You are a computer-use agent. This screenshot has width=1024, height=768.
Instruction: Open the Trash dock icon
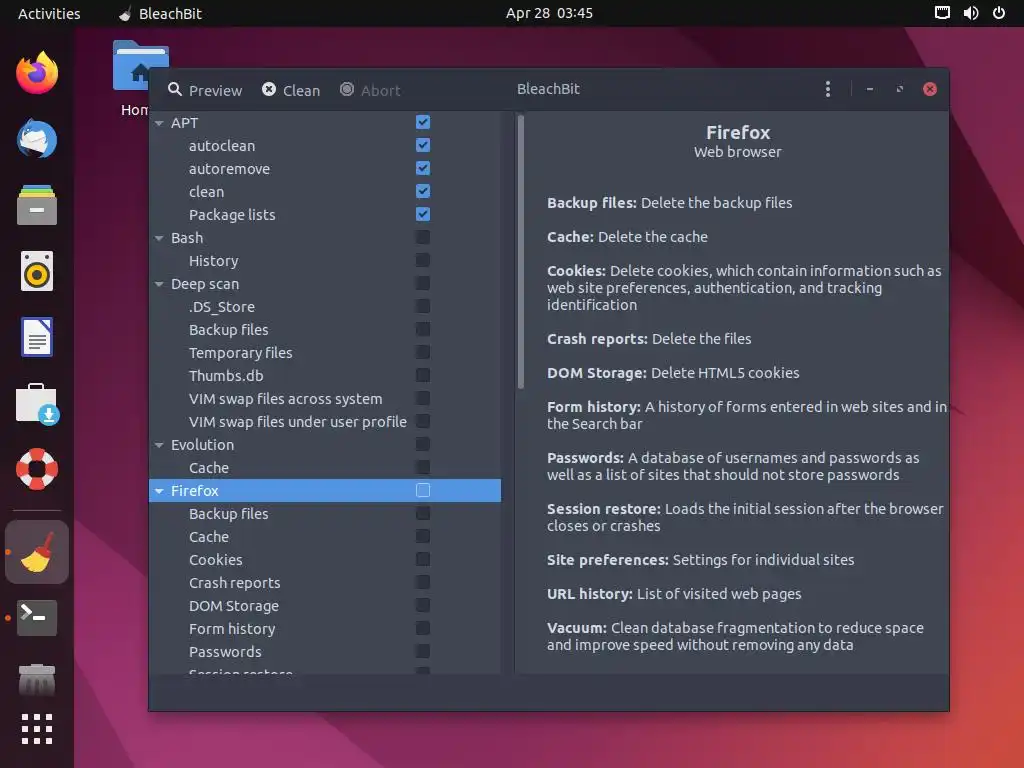click(37, 679)
